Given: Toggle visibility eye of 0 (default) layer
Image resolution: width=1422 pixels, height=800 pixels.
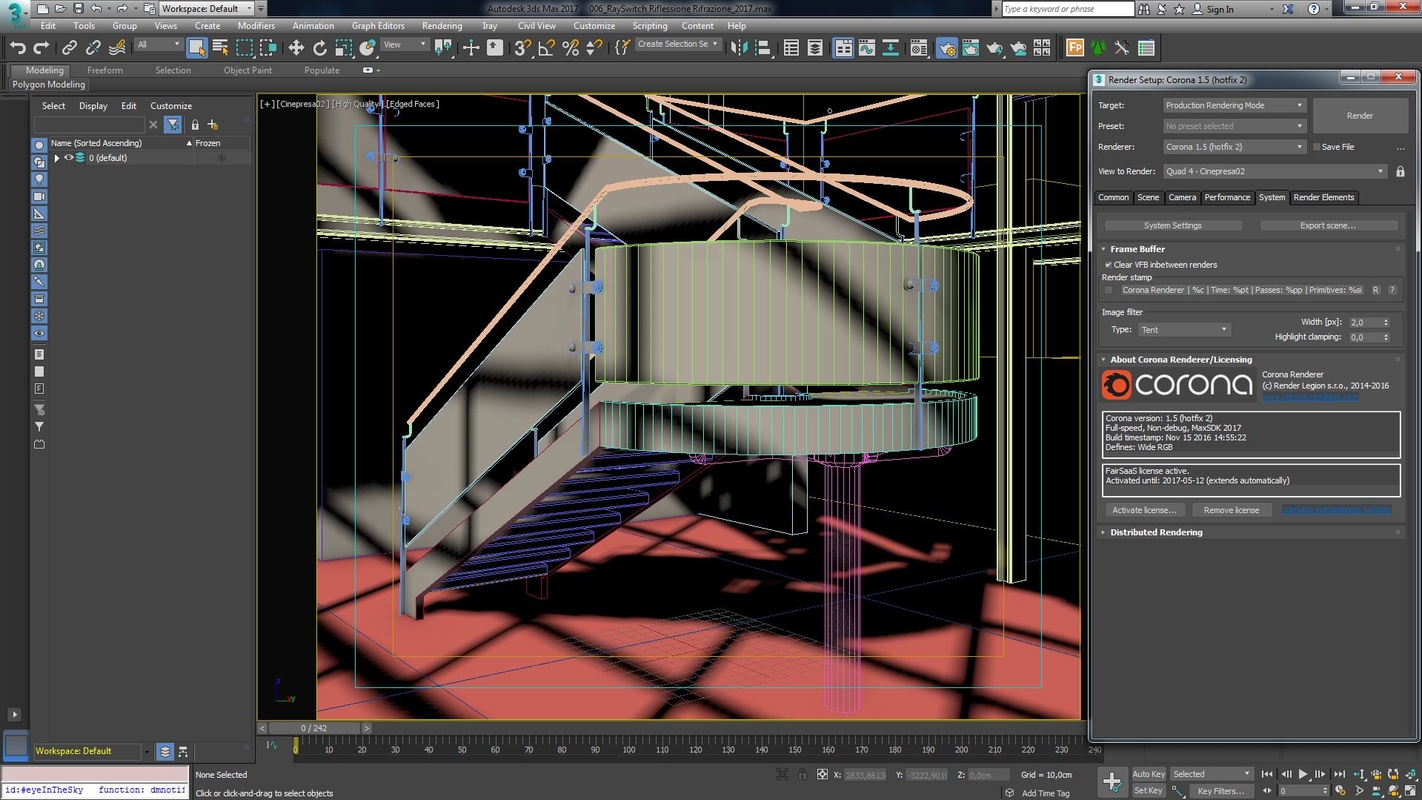Looking at the screenshot, I should (69, 158).
